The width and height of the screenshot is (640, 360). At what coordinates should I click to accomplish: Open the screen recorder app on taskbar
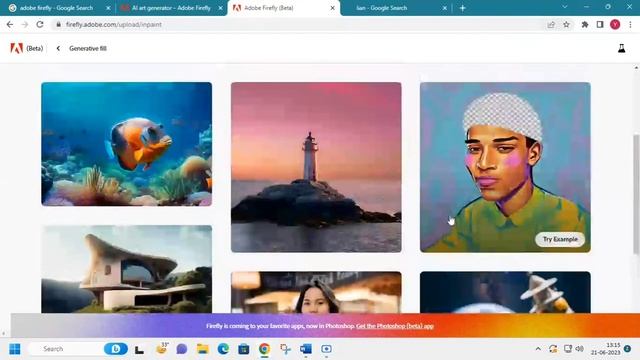(x=326, y=349)
